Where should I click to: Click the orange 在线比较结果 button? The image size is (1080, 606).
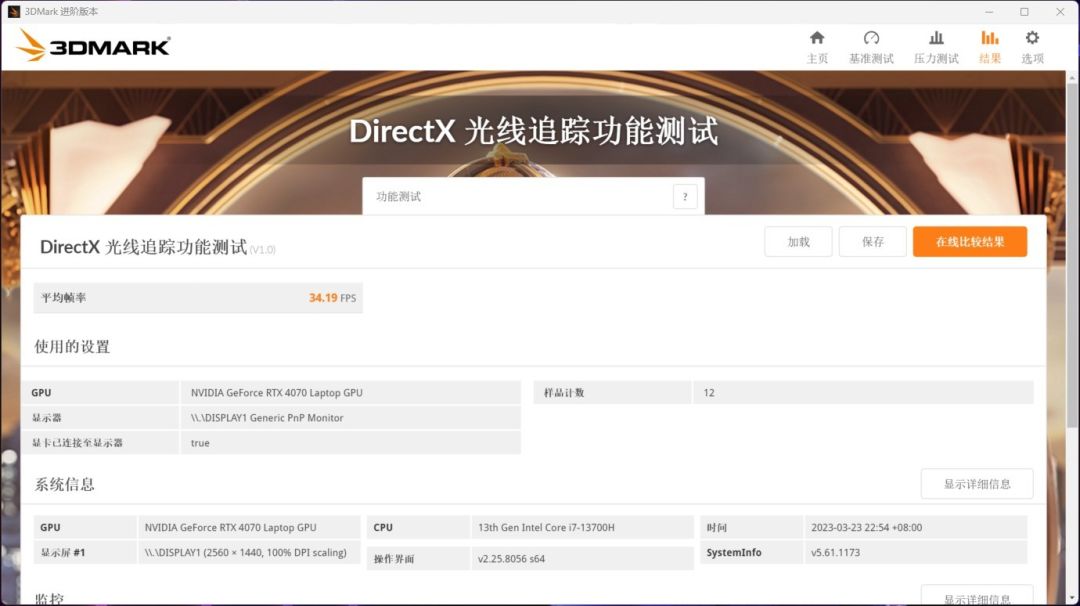click(x=970, y=242)
